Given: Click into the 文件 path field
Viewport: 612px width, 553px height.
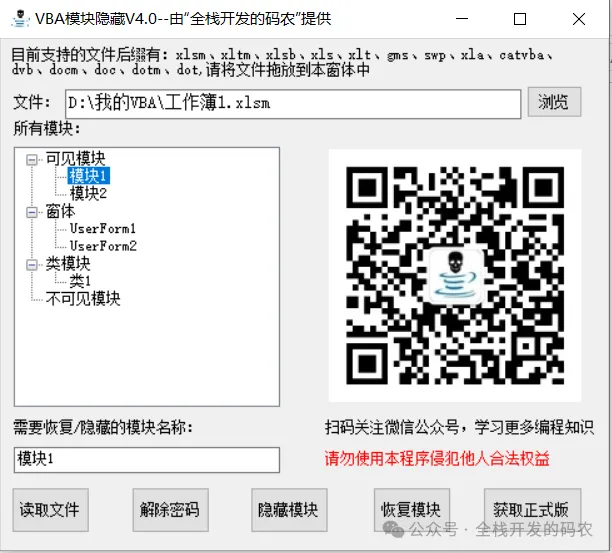Looking at the screenshot, I should 293,104.
